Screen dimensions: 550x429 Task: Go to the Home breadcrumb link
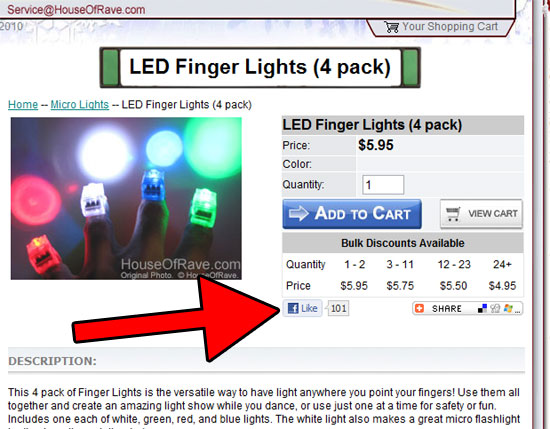23,105
